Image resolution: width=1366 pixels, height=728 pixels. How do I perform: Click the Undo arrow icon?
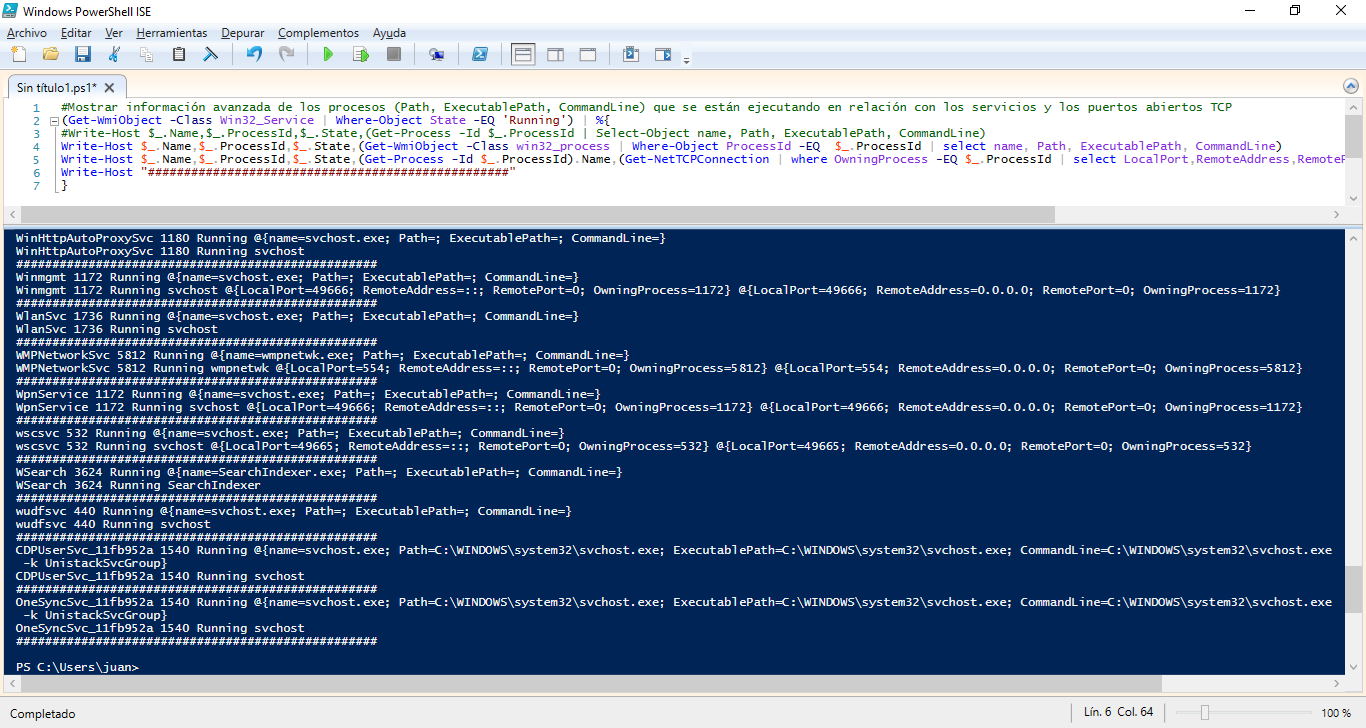tap(254, 54)
